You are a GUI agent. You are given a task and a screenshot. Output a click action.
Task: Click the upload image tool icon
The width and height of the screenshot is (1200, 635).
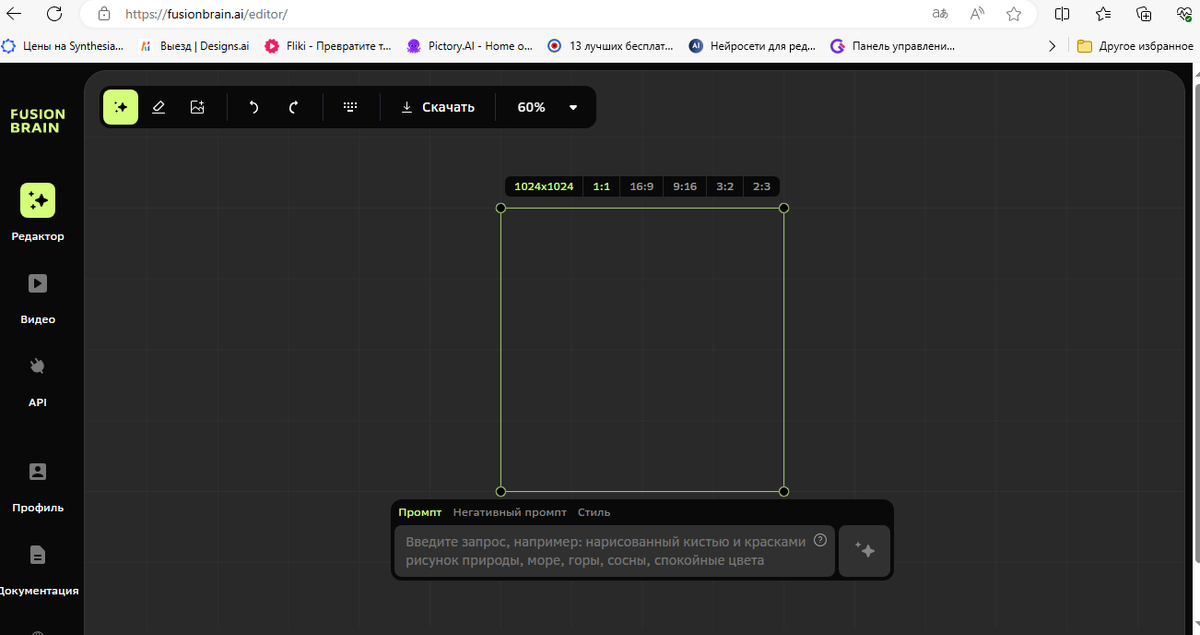tap(197, 107)
